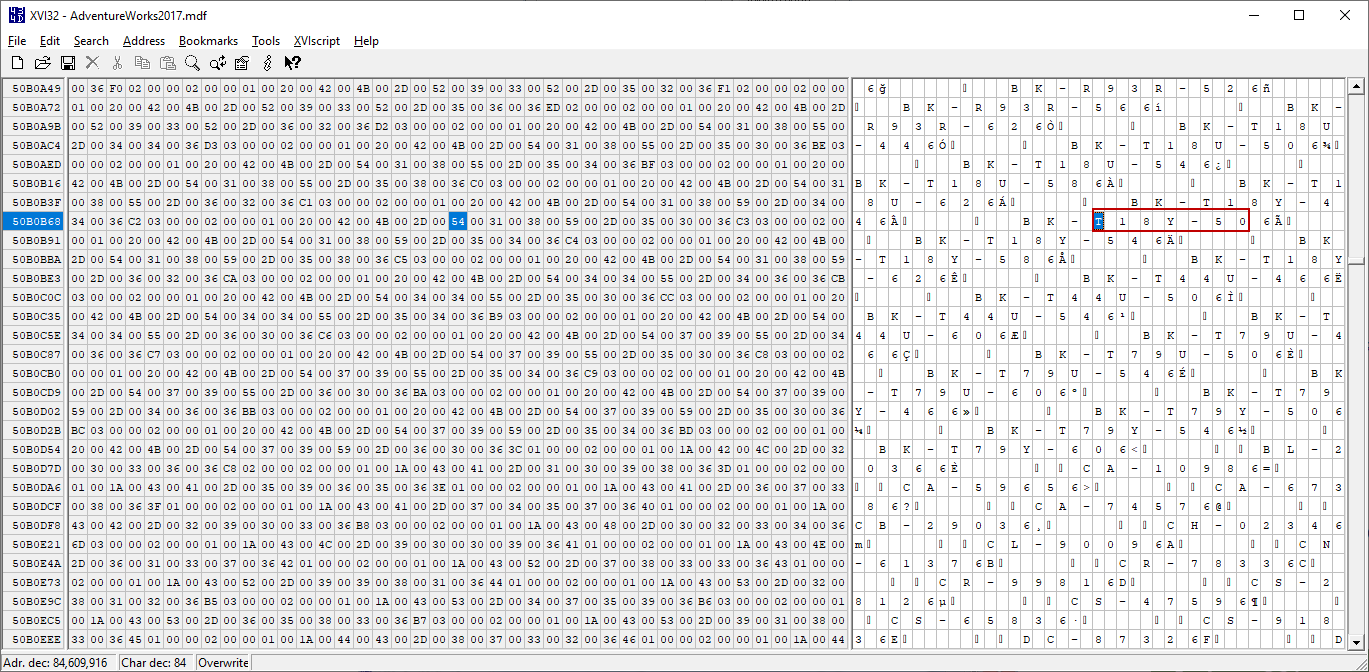The image size is (1369, 672).
Task: Click address row 50B0AED
Action: click(35, 165)
